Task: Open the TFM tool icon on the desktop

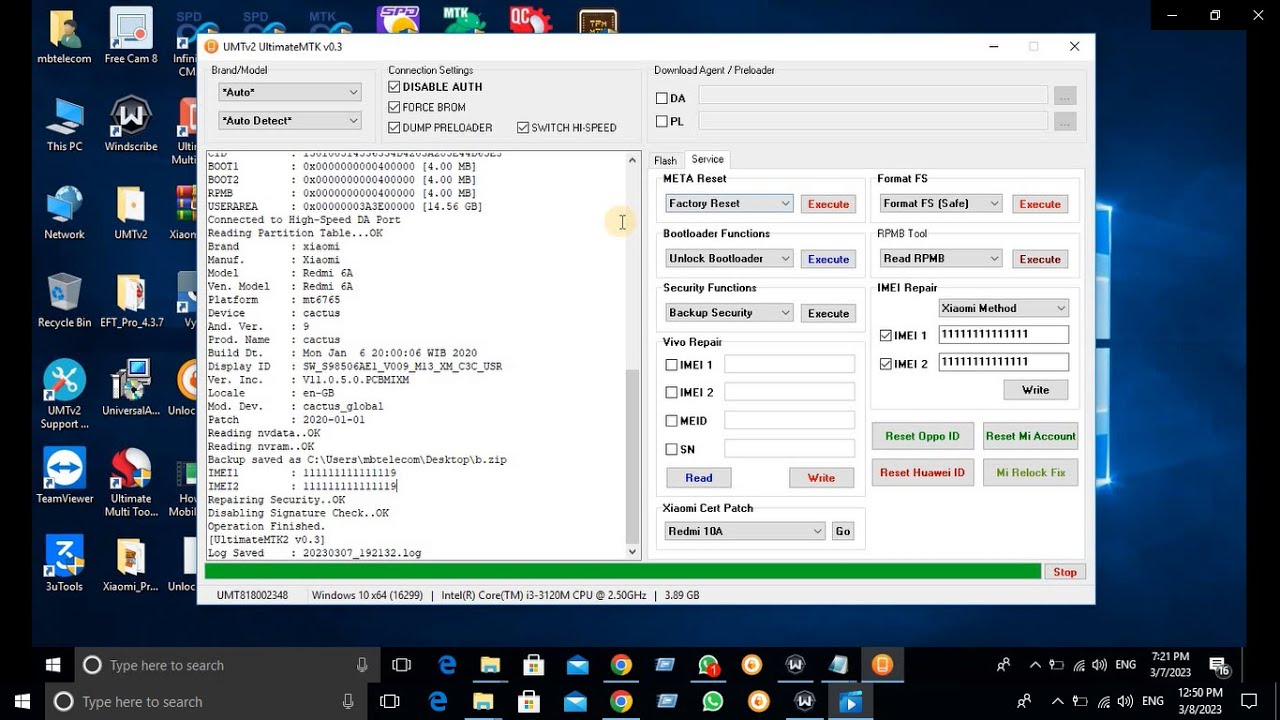Action: 598,21
